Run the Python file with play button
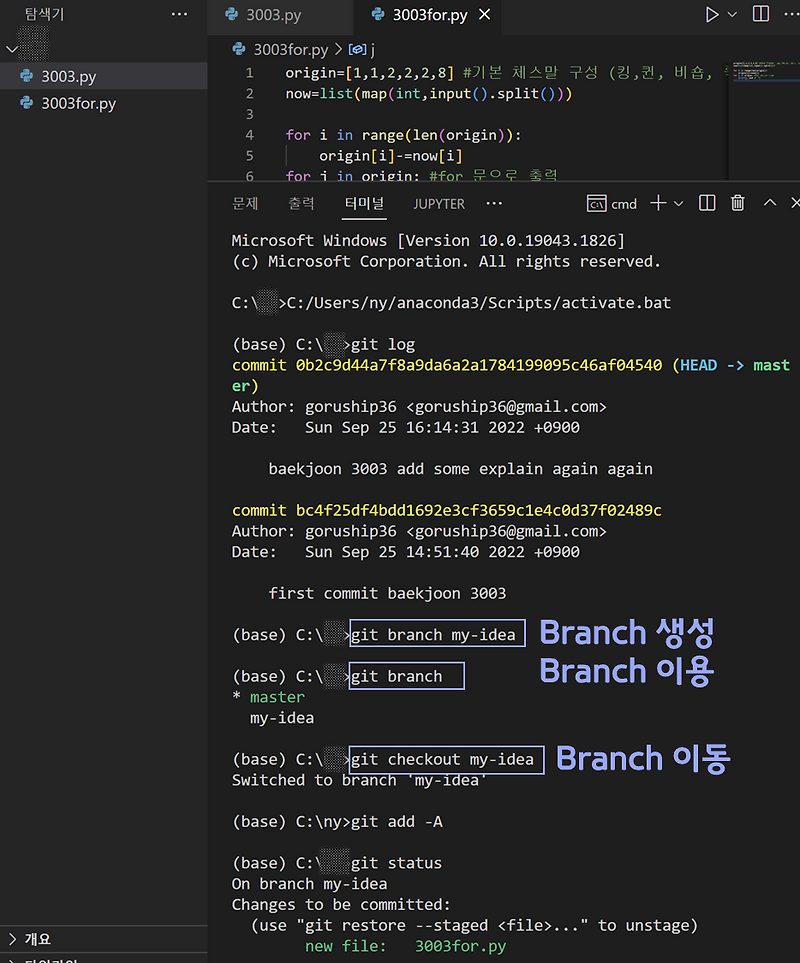This screenshot has height=963, width=800. pos(712,14)
